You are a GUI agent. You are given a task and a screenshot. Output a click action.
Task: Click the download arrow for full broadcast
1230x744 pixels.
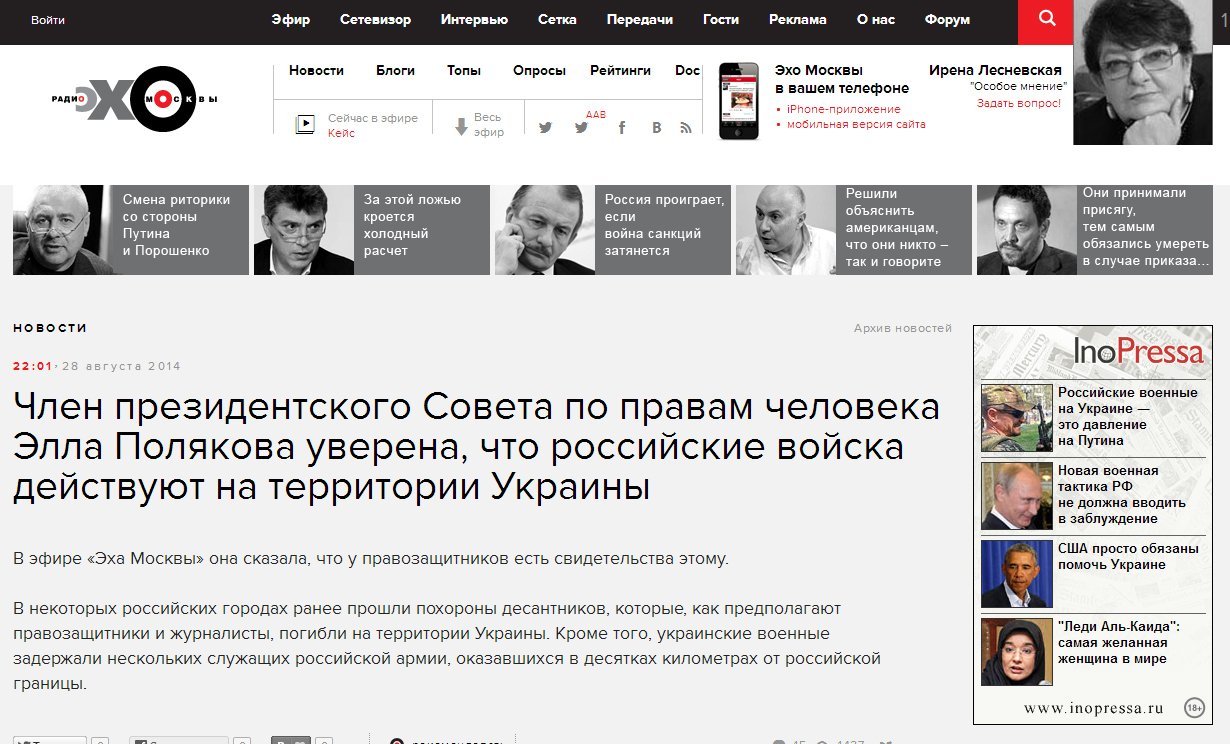pos(461,126)
